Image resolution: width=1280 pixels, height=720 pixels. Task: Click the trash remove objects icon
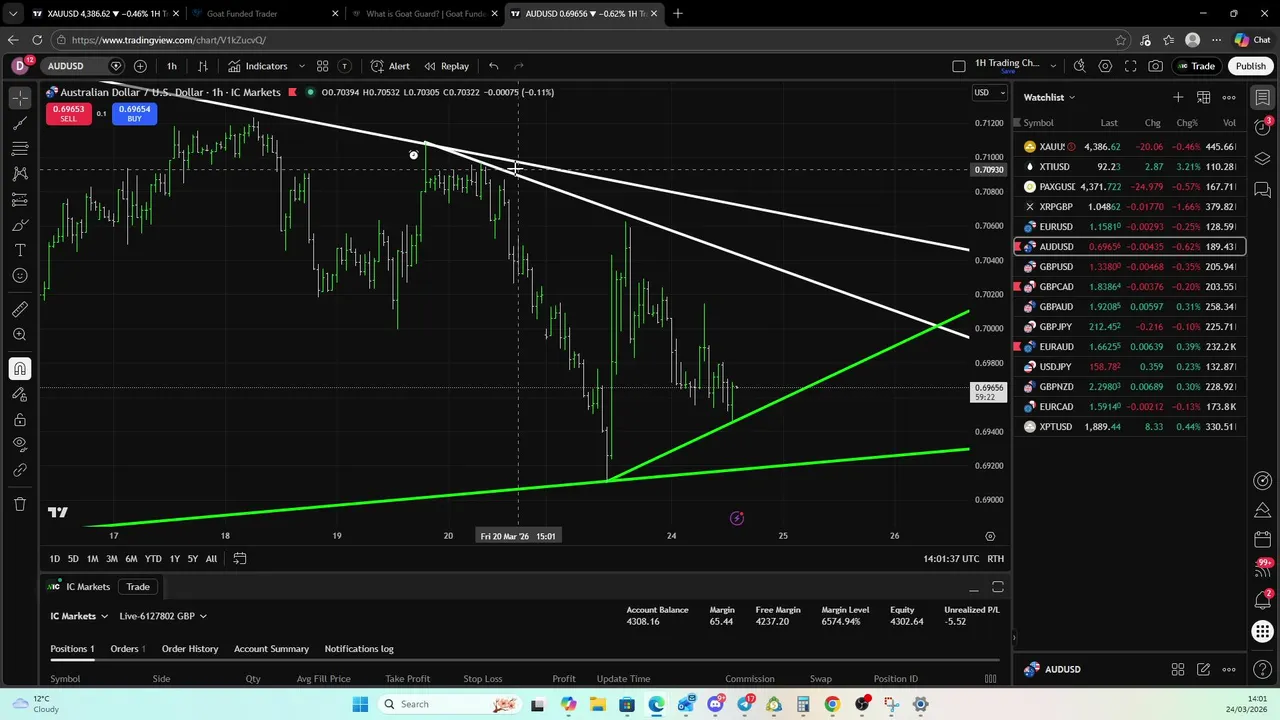pyautogui.click(x=20, y=504)
